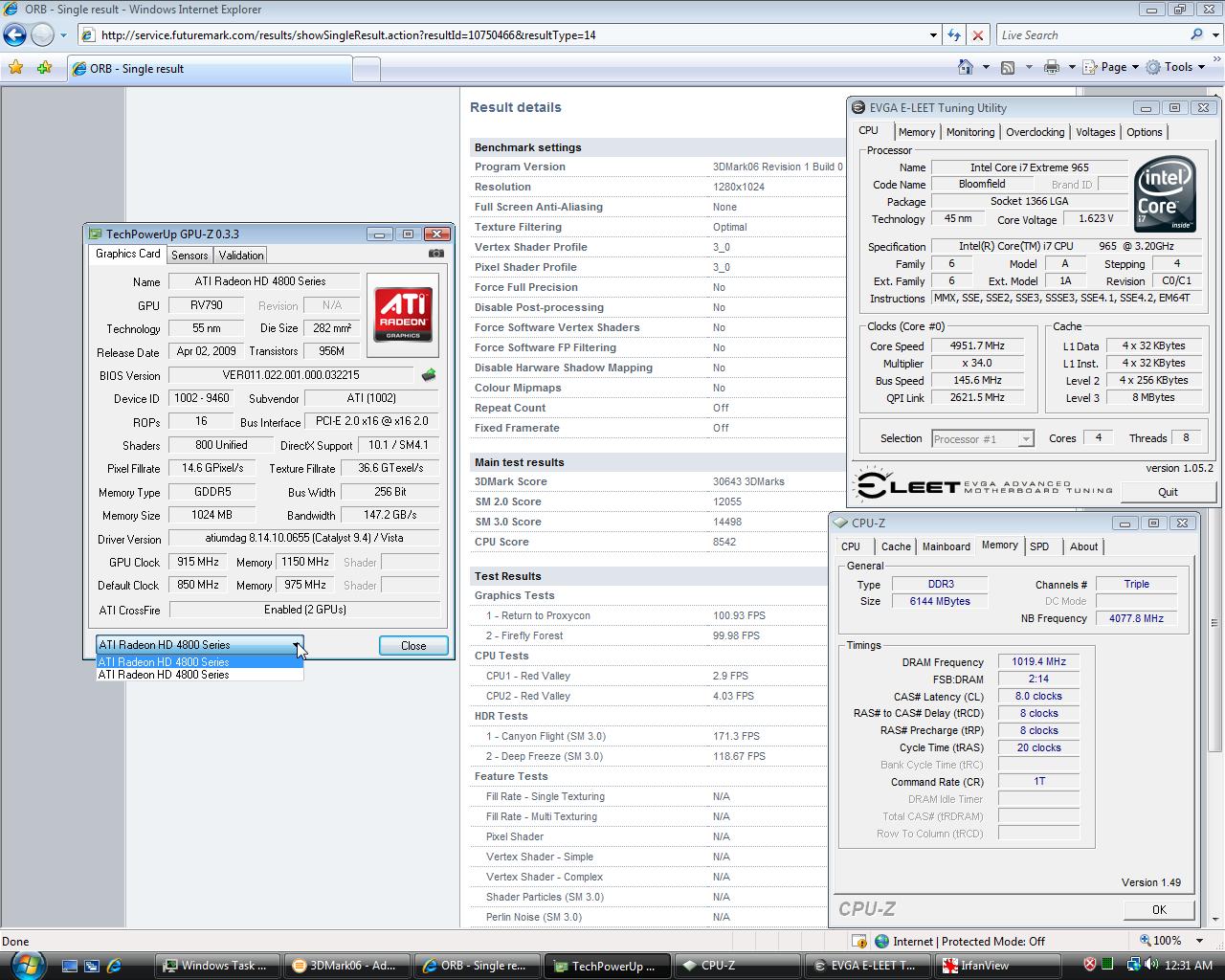
Task: Click the CPU-Z OK button
Action: click(x=1159, y=910)
